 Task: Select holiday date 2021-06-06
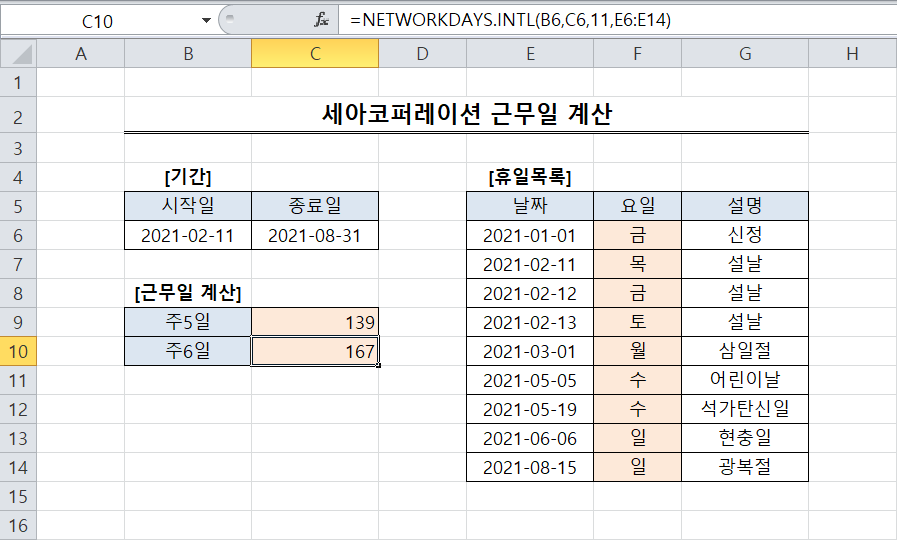530,438
